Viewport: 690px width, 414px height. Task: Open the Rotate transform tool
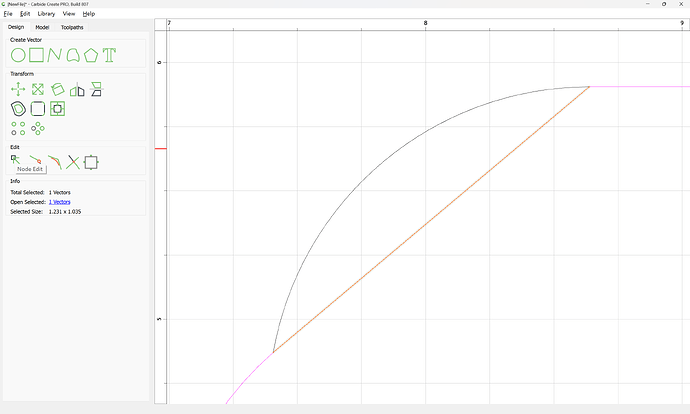tap(58, 90)
